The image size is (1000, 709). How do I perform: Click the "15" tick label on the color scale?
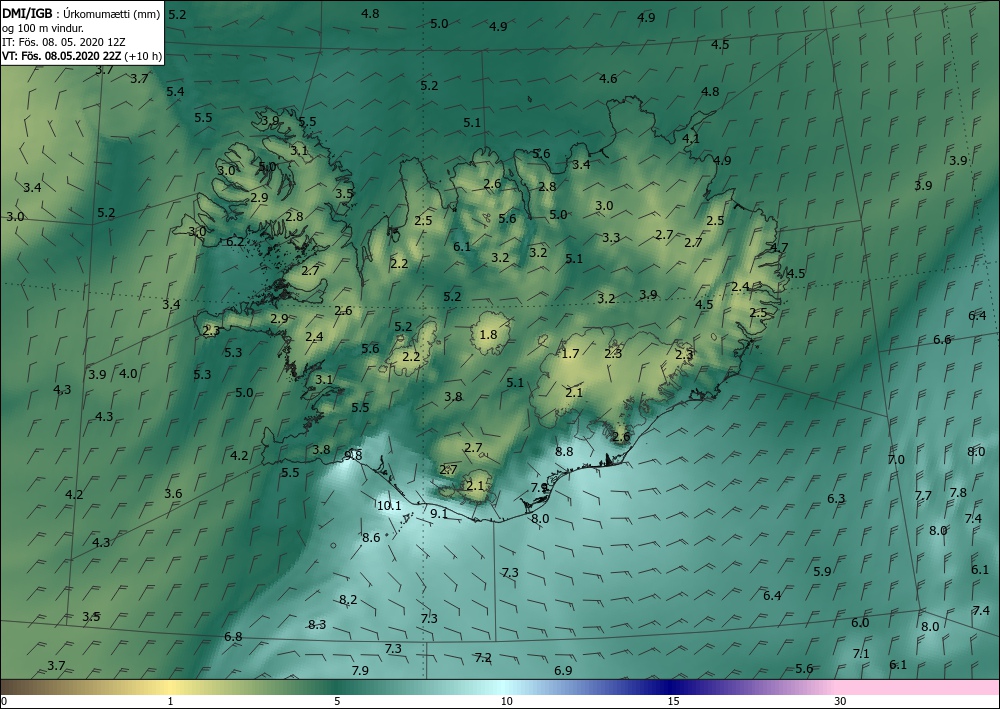click(x=673, y=701)
